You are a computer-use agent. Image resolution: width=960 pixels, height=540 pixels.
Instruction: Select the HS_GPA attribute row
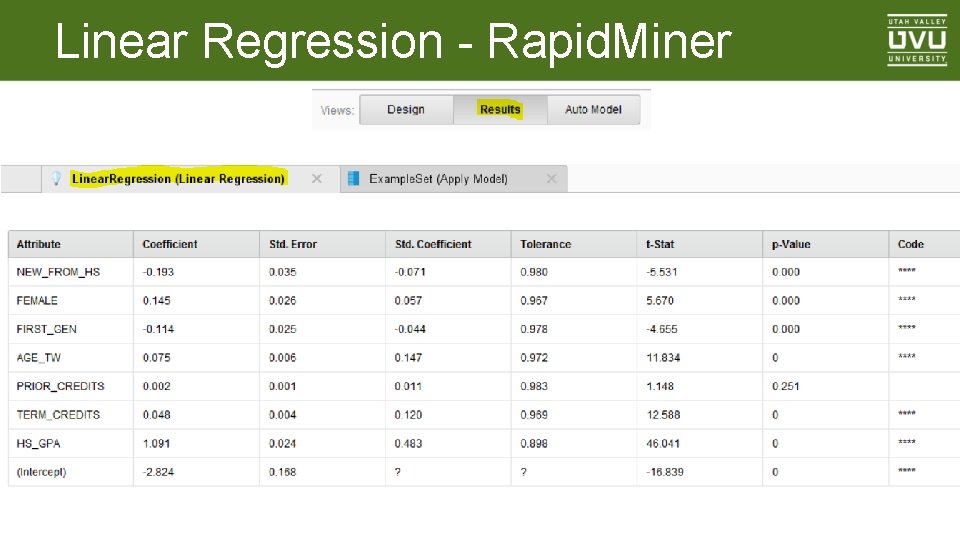pos(484,443)
